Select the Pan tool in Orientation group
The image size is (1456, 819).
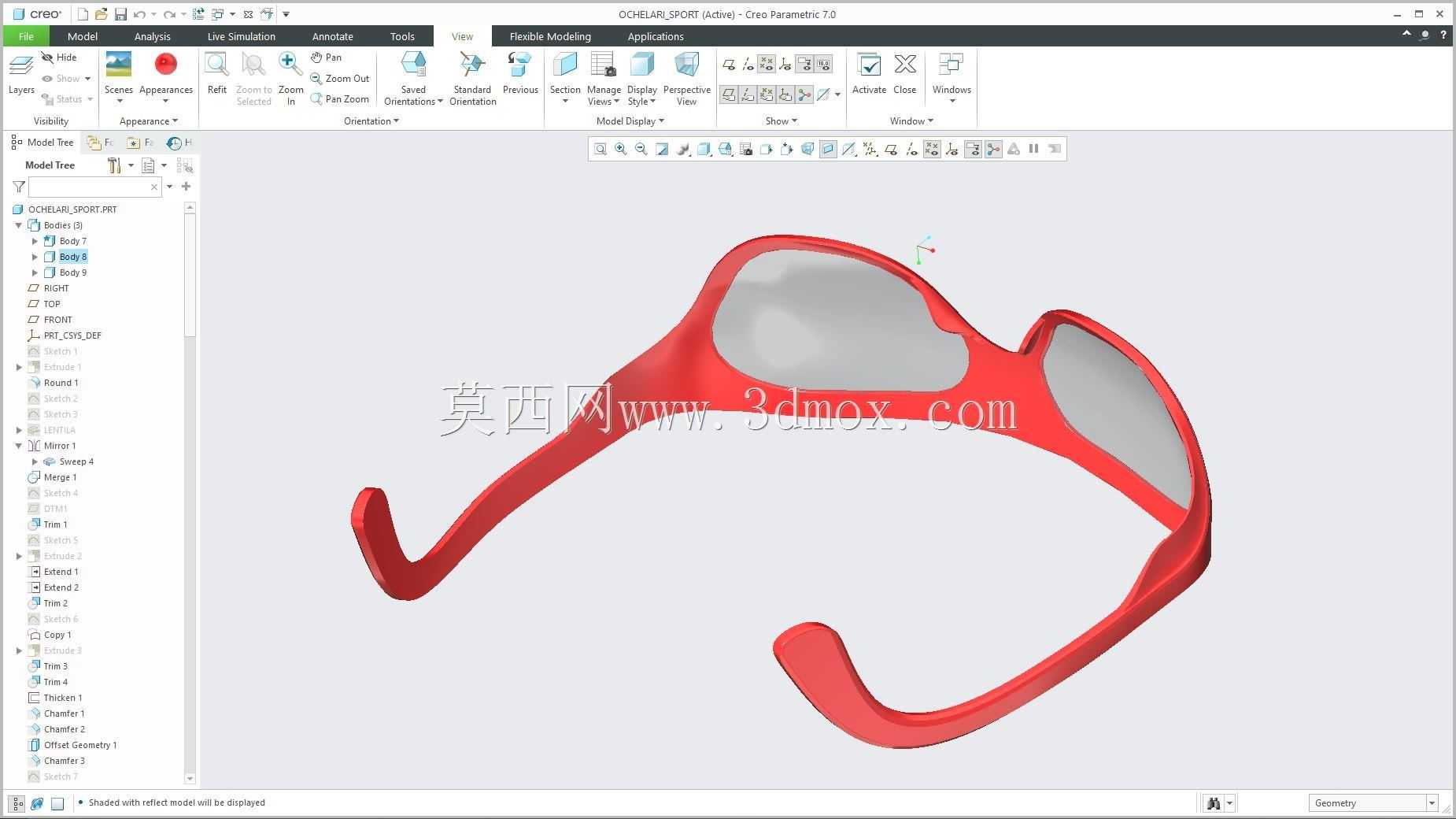click(326, 57)
